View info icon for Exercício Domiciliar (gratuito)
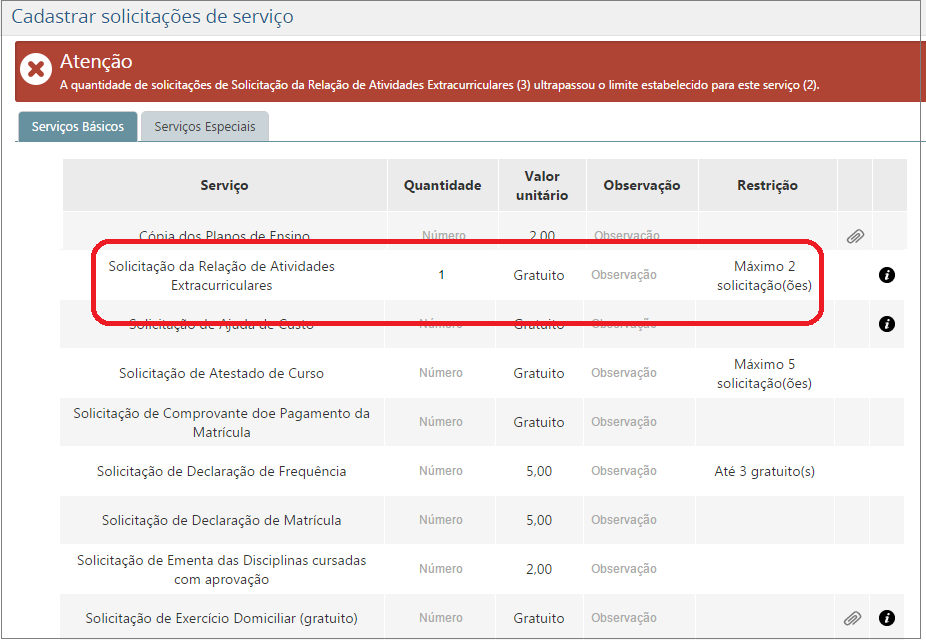This screenshot has width=926, height=642. (x=887, y=618)
